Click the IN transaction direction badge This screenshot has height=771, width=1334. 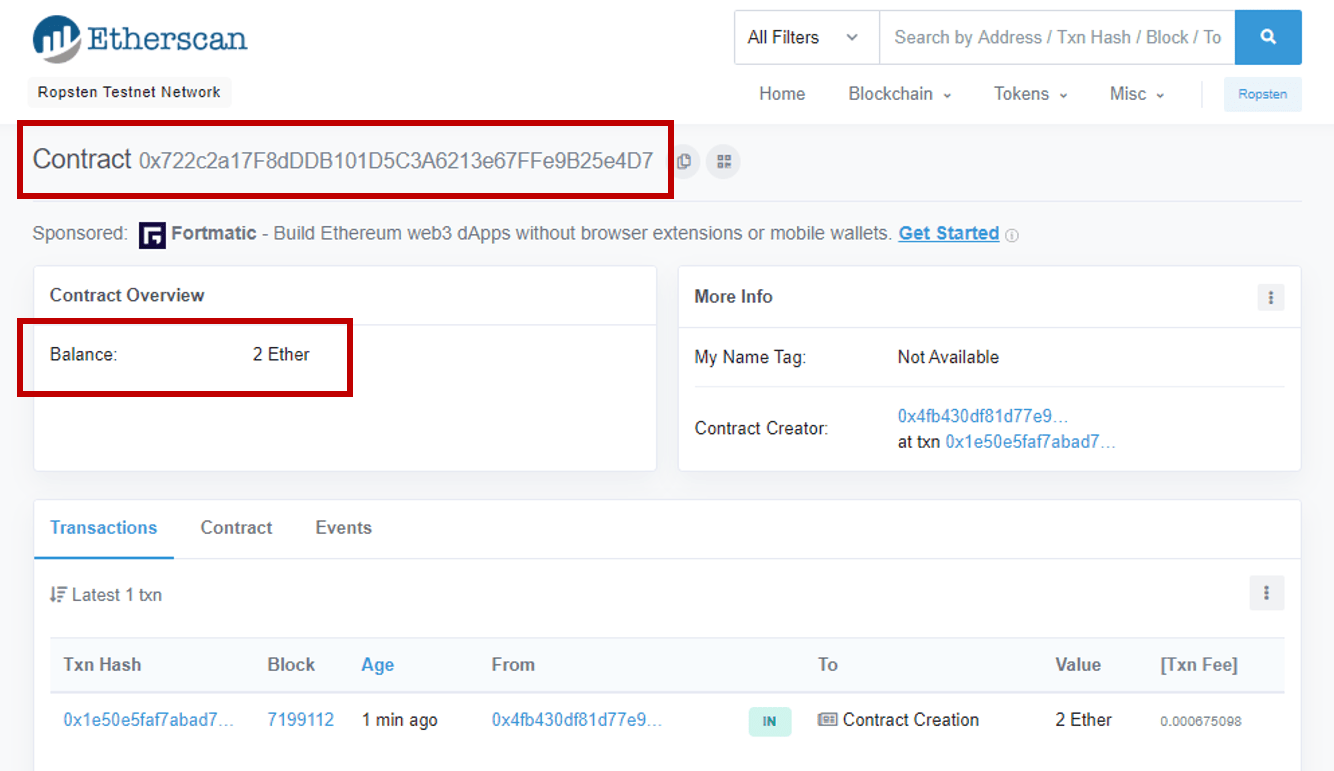pyautogui.click(x=770, y=720)
